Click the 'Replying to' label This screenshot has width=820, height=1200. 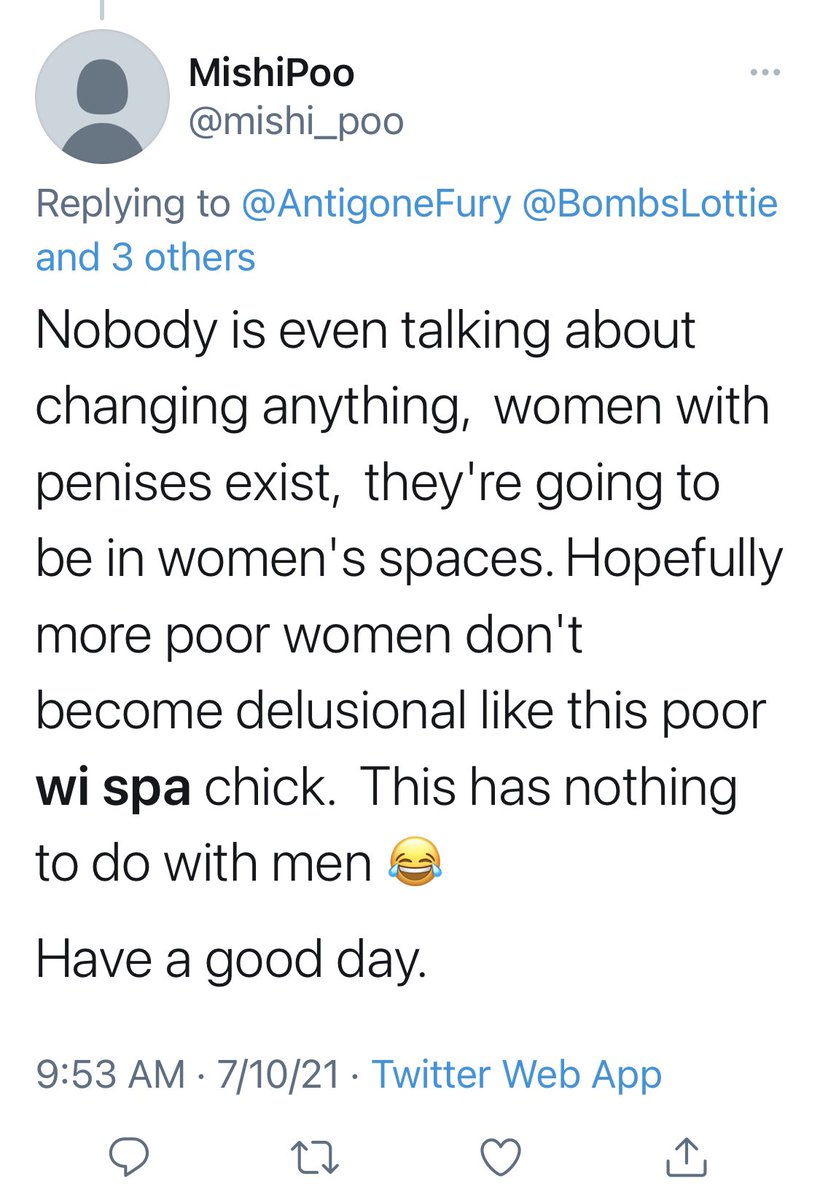133,204
